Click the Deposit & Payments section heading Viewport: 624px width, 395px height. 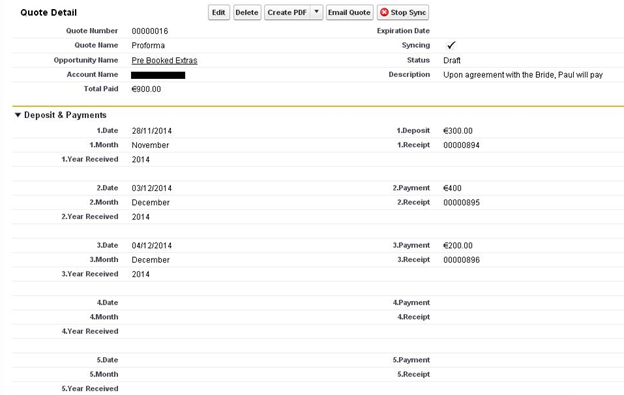[65, 115]
